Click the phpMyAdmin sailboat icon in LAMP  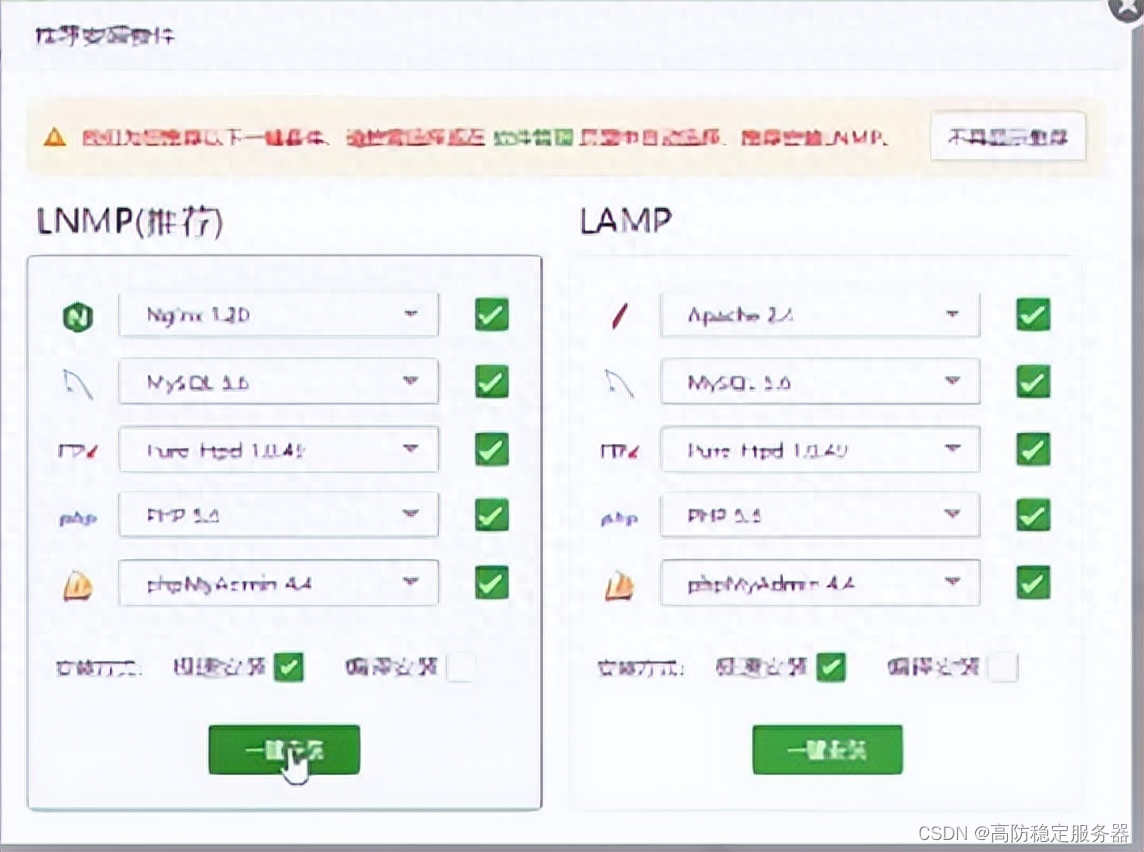point(619,586)
